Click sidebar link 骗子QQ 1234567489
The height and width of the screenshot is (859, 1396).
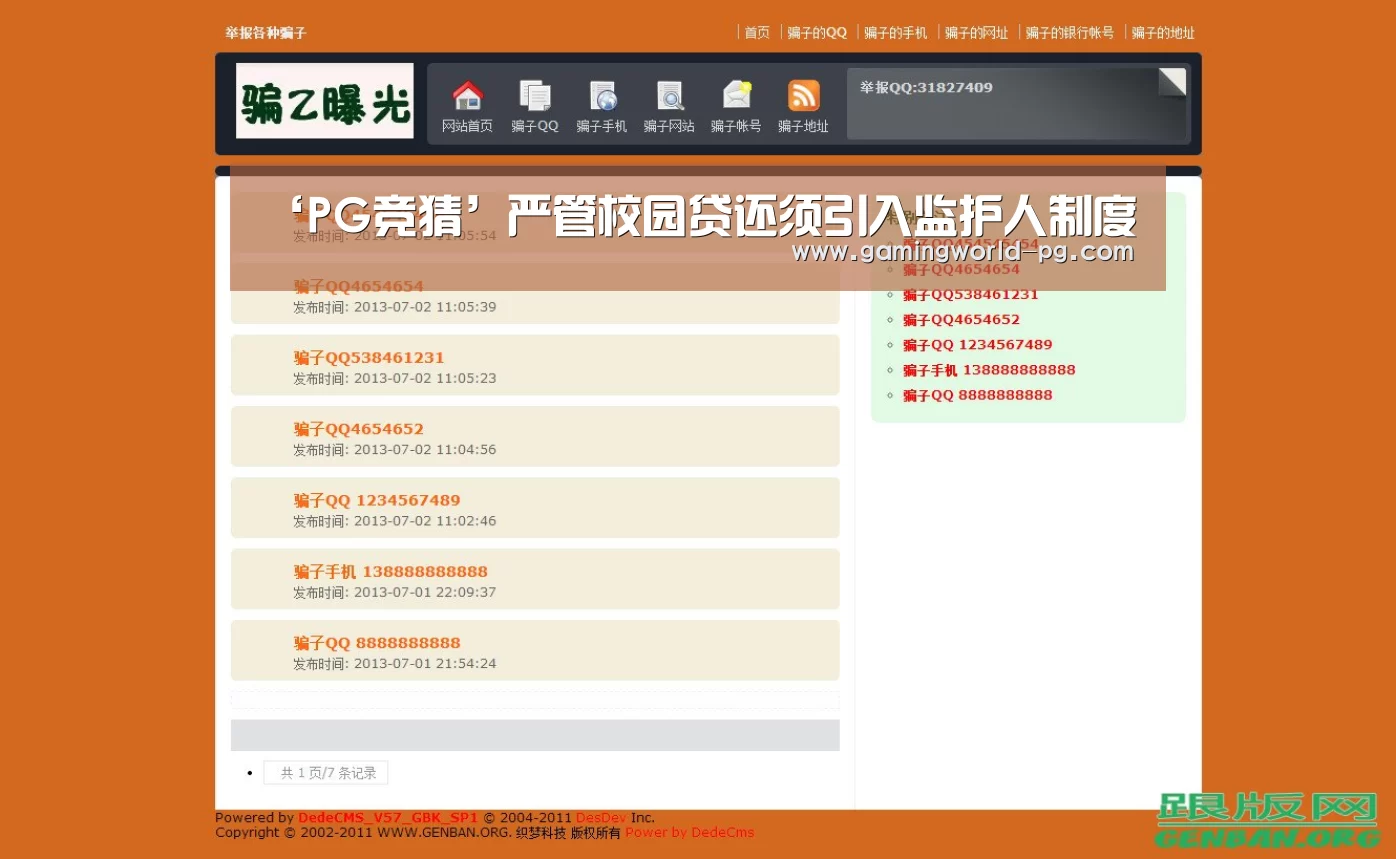point(977,345)
